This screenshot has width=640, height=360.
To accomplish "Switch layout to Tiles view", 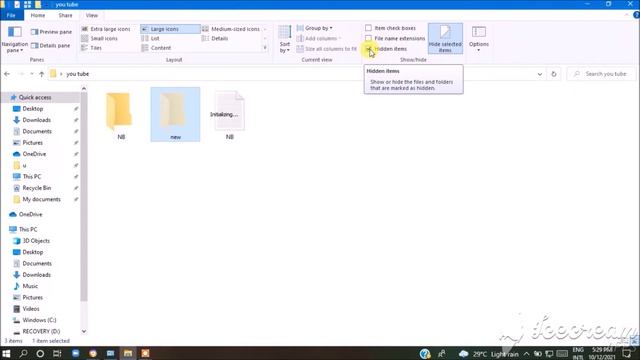I will tap(91, 48).
